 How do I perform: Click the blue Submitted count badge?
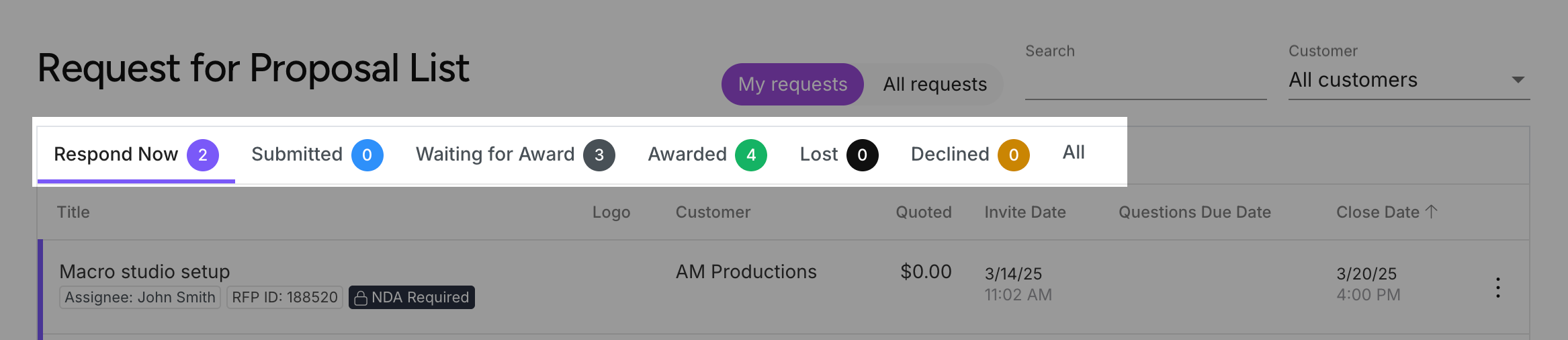367,155
